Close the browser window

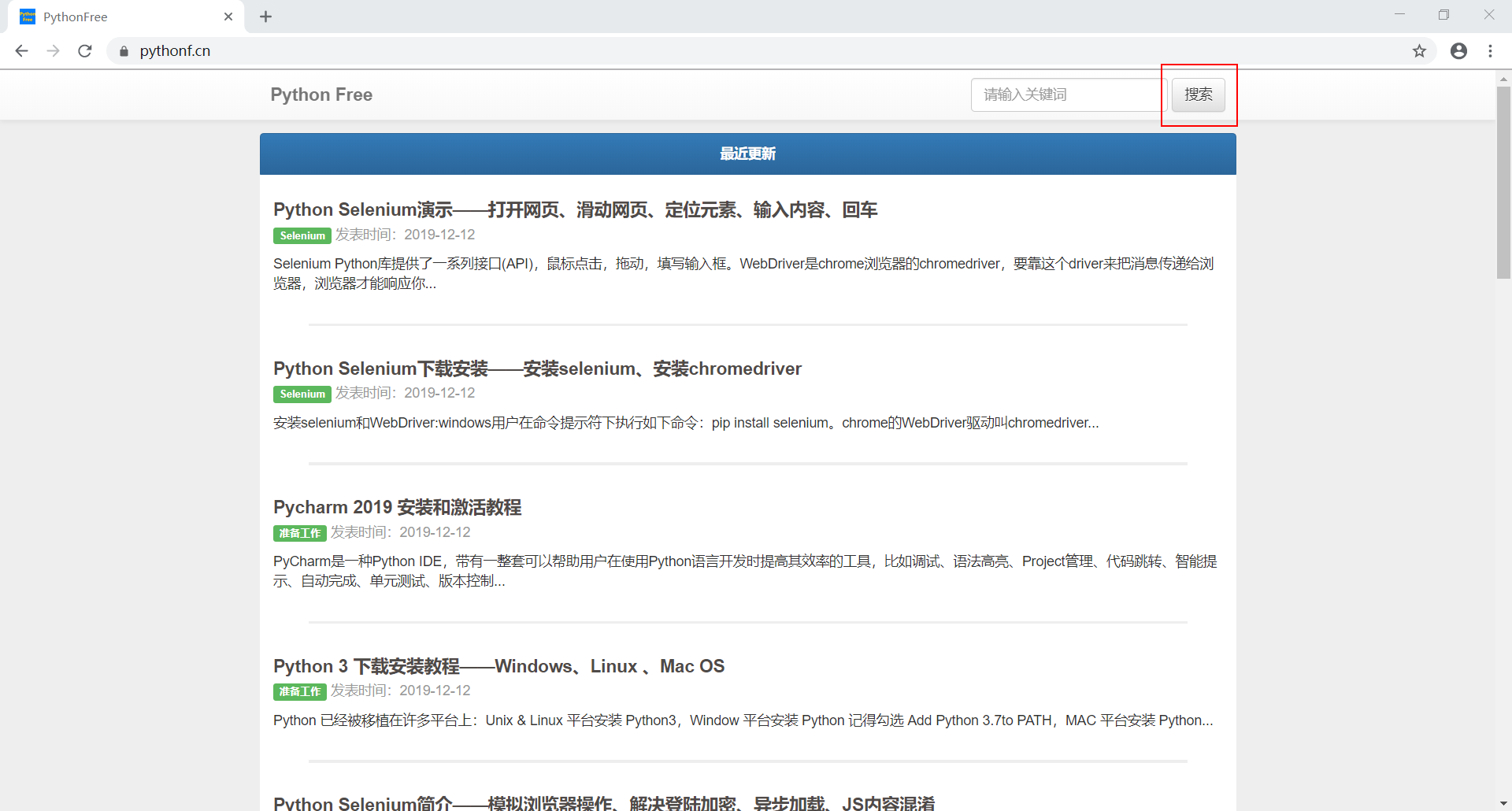[x=1488, y=15]
